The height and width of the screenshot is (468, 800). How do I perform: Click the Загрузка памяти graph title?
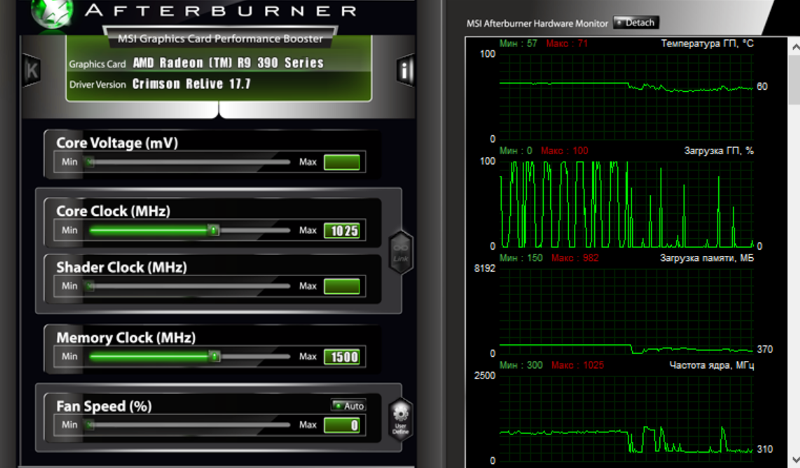tap(707, 258)
